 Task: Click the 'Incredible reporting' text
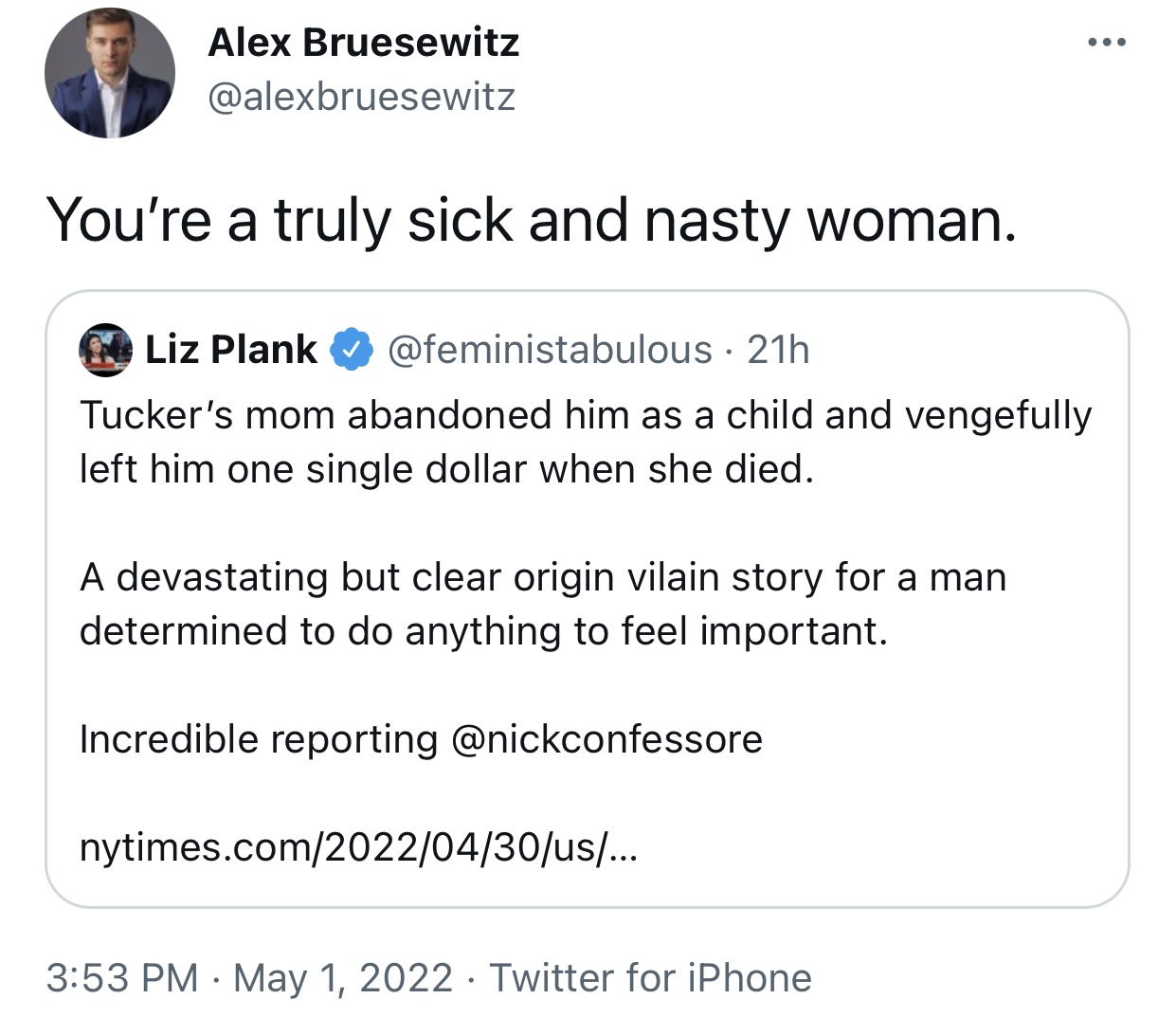[259, 739]
